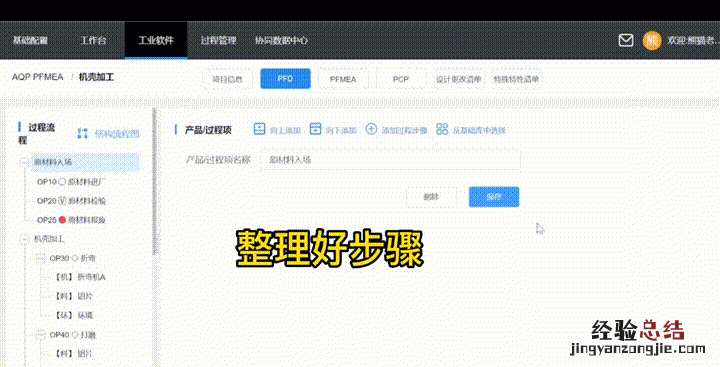Select OP30 折弯 in the tree

(73, 258)
